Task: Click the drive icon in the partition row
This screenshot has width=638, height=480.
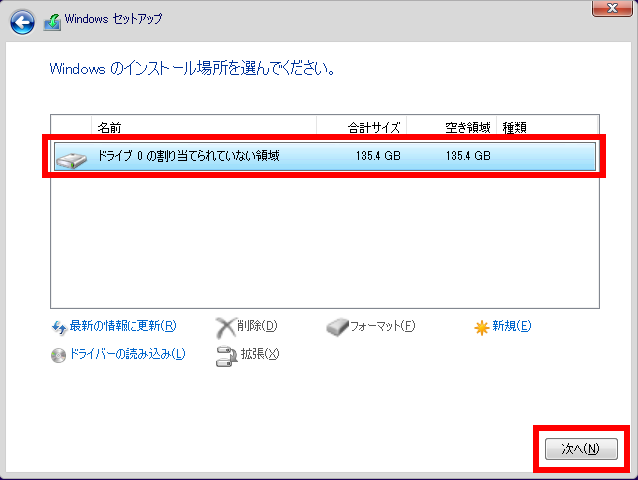Action: pyautogui.click(x=71, y=157)
